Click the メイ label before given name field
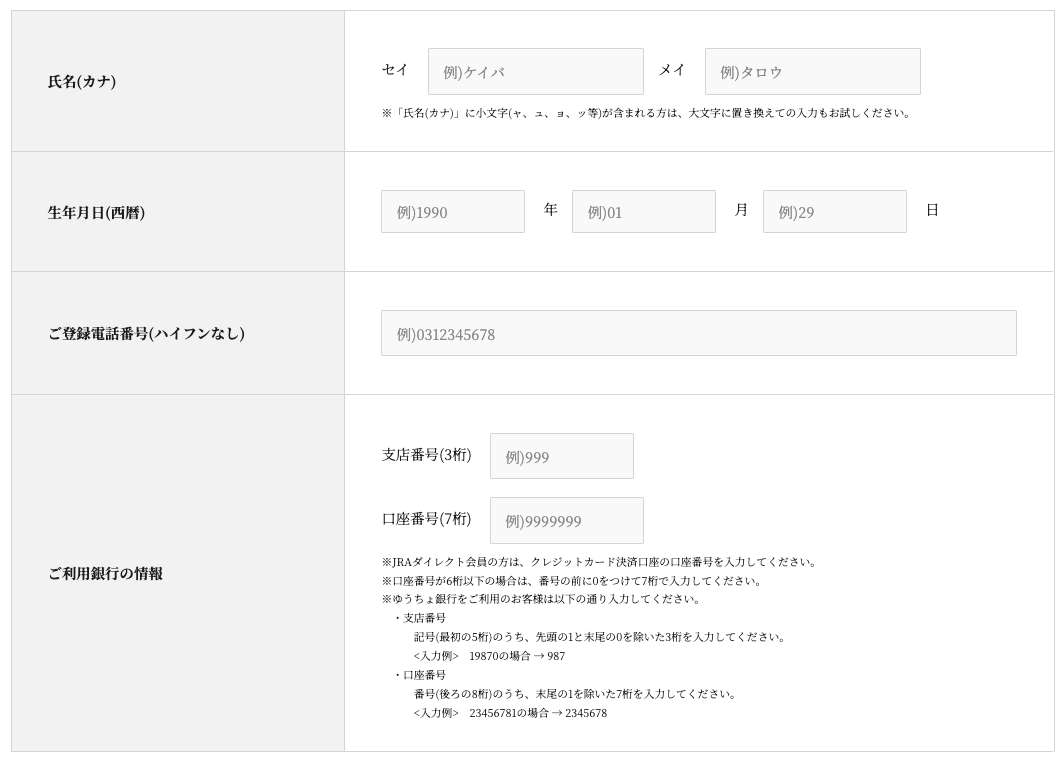The height and width of the screenshot is (760, 1064). (672, 70)
